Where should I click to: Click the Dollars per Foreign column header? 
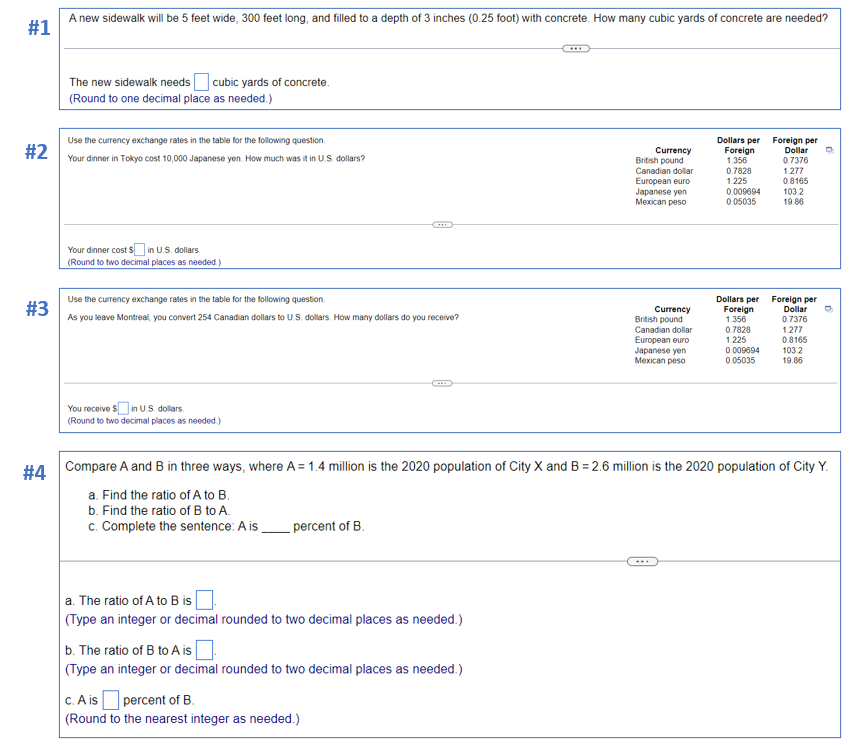tap(738, 144)
